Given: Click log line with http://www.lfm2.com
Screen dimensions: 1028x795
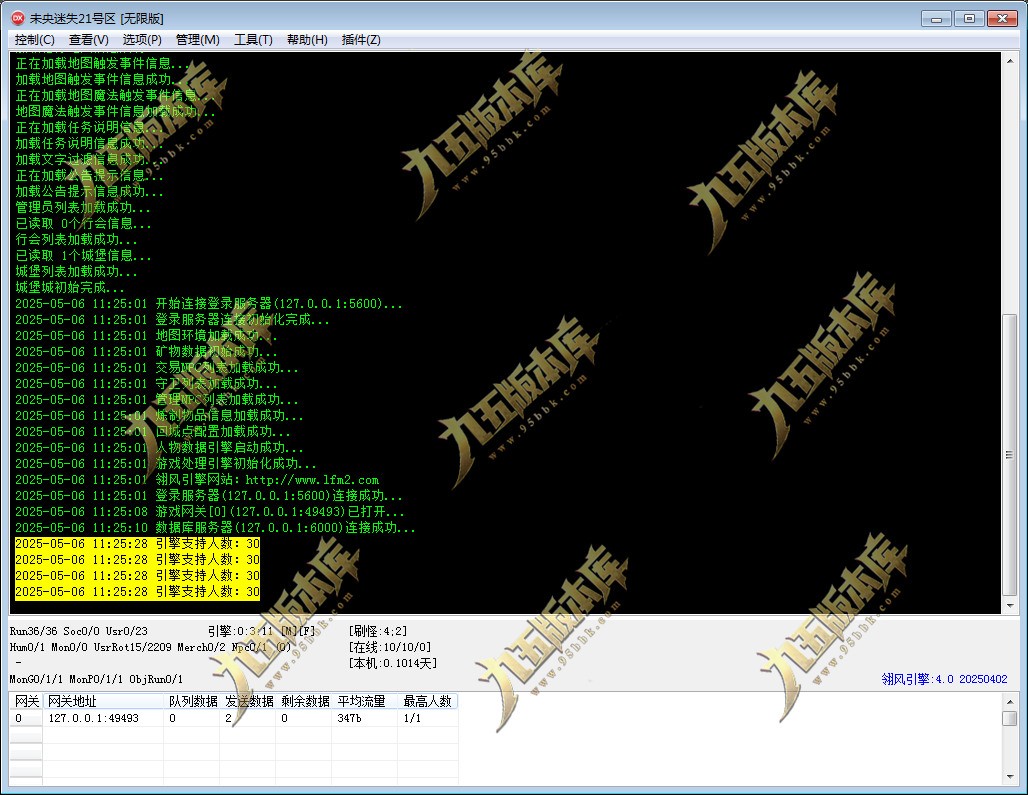Looking at the screenshot, I should click(197, 480).
